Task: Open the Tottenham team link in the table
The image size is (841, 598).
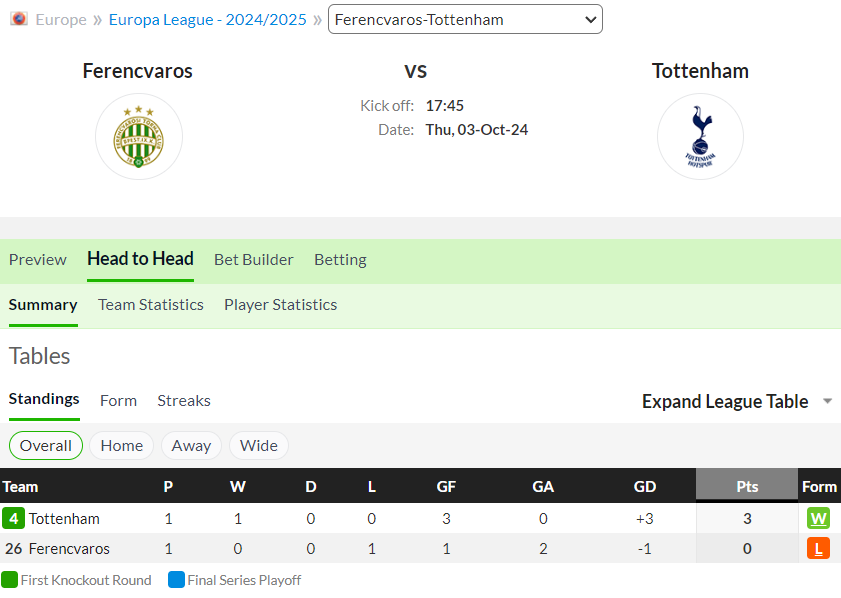Action: pyautogui.click(x=64, y=519)
